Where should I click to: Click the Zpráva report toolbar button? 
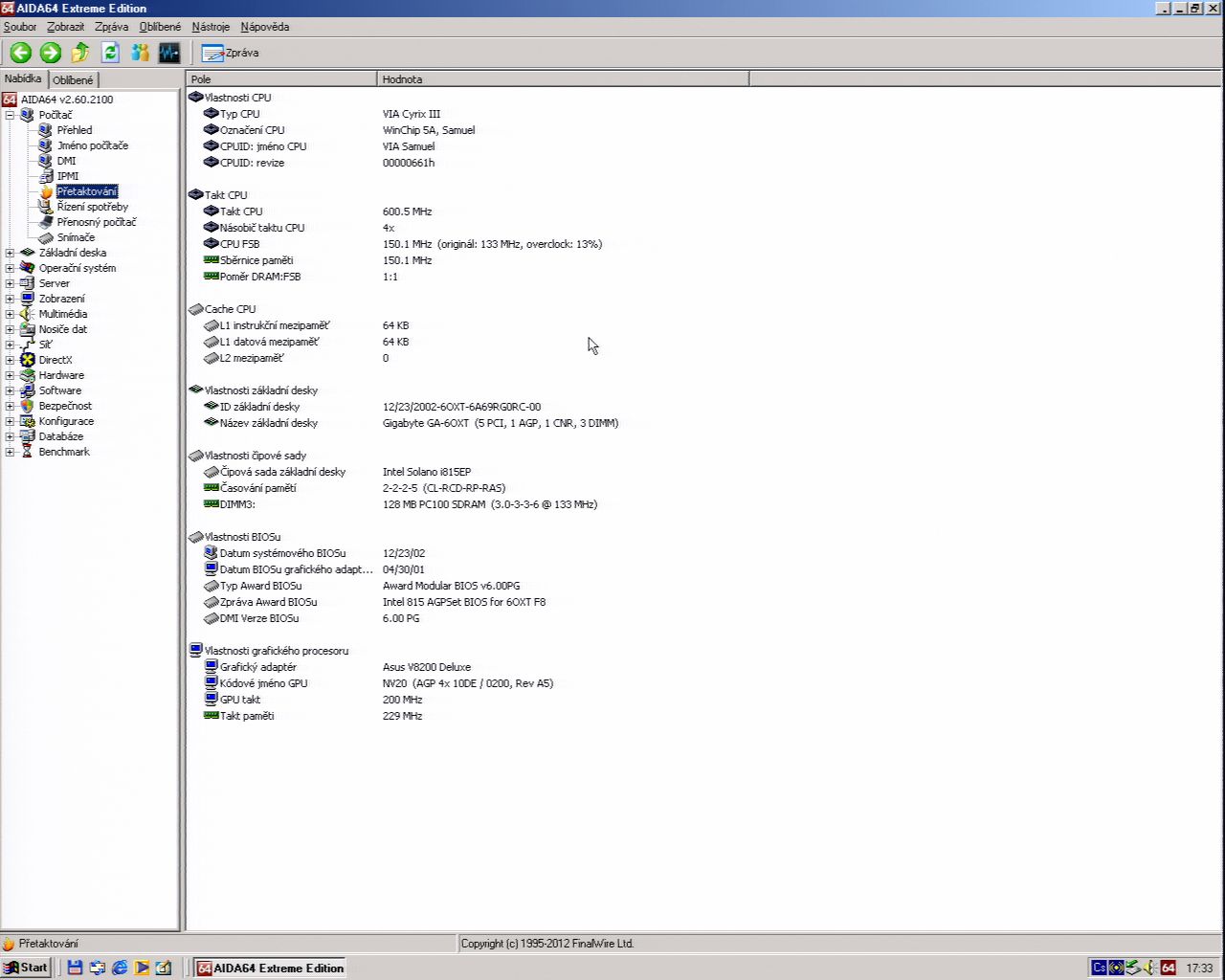(x=230, y=53)
